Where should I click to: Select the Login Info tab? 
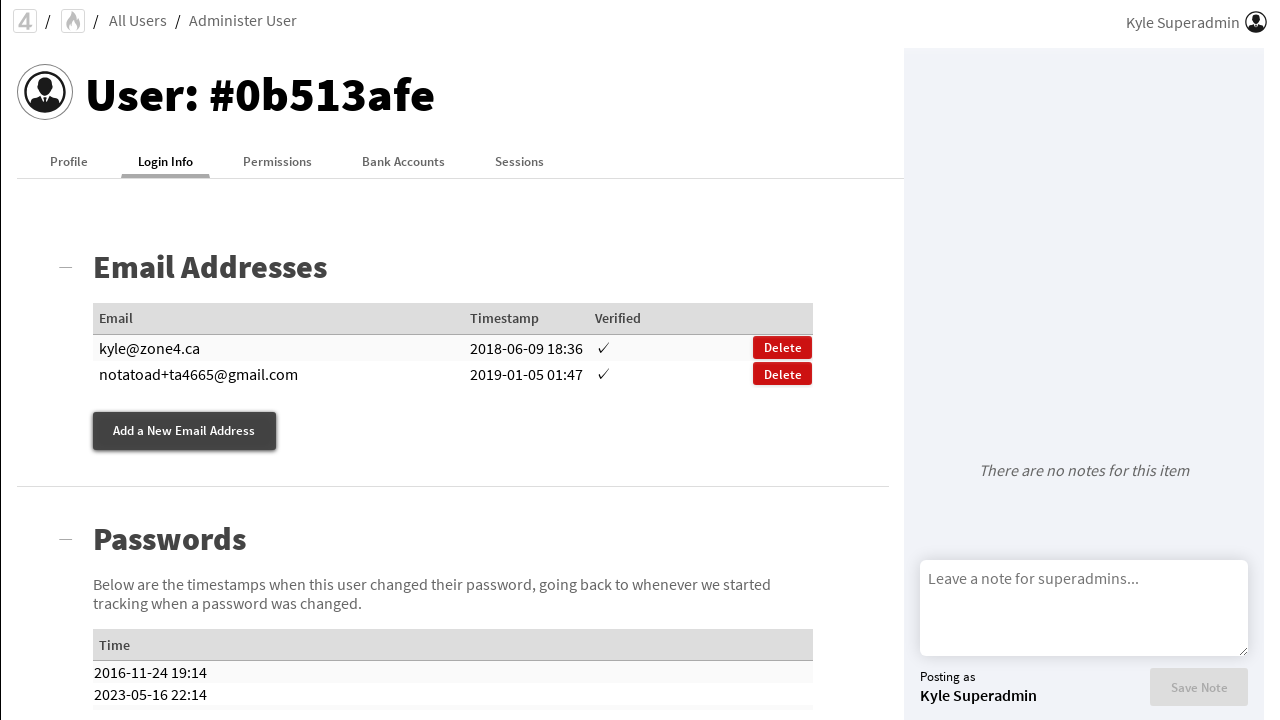[165, 162]
